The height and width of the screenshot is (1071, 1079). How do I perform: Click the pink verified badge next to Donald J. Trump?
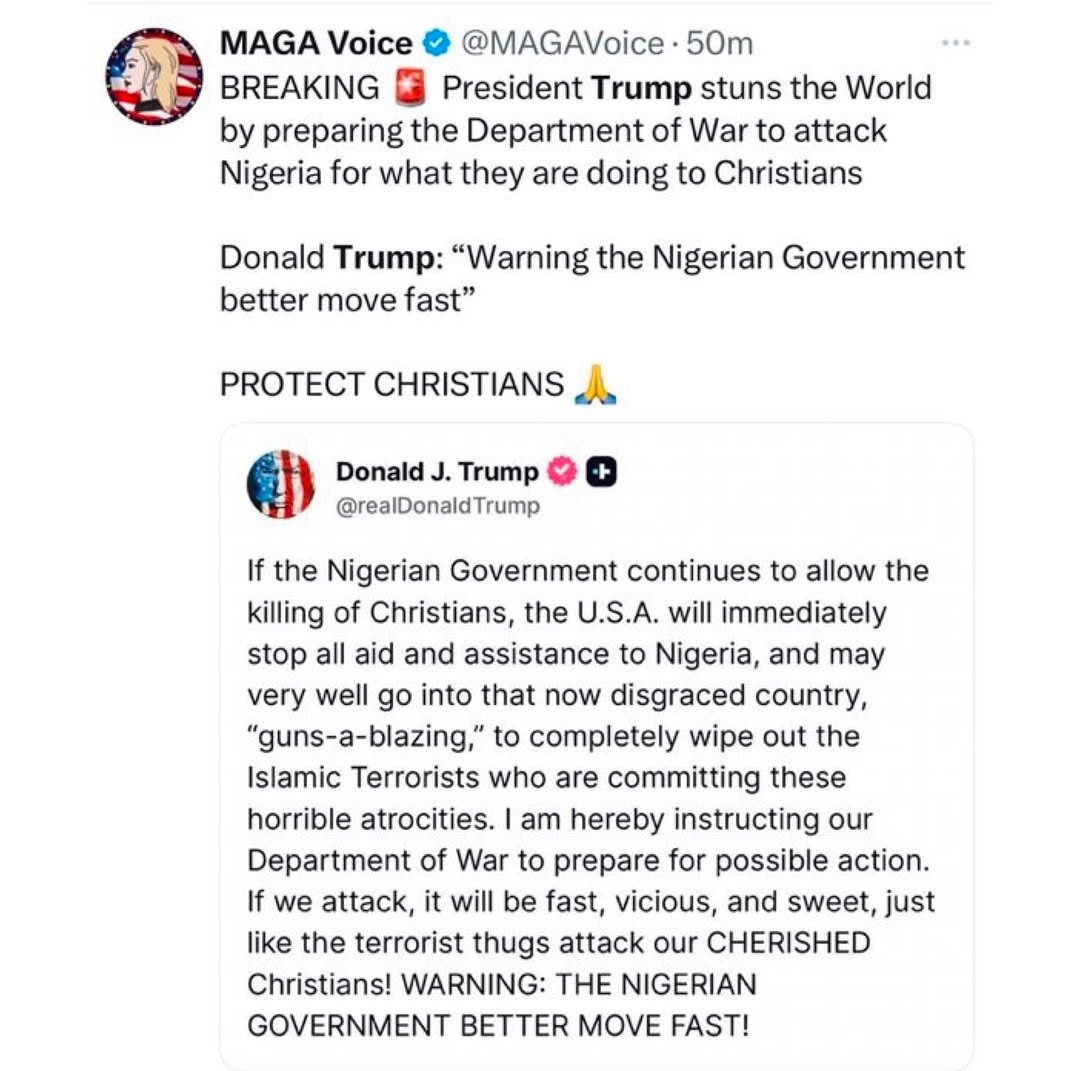click(x=560, y=471)
